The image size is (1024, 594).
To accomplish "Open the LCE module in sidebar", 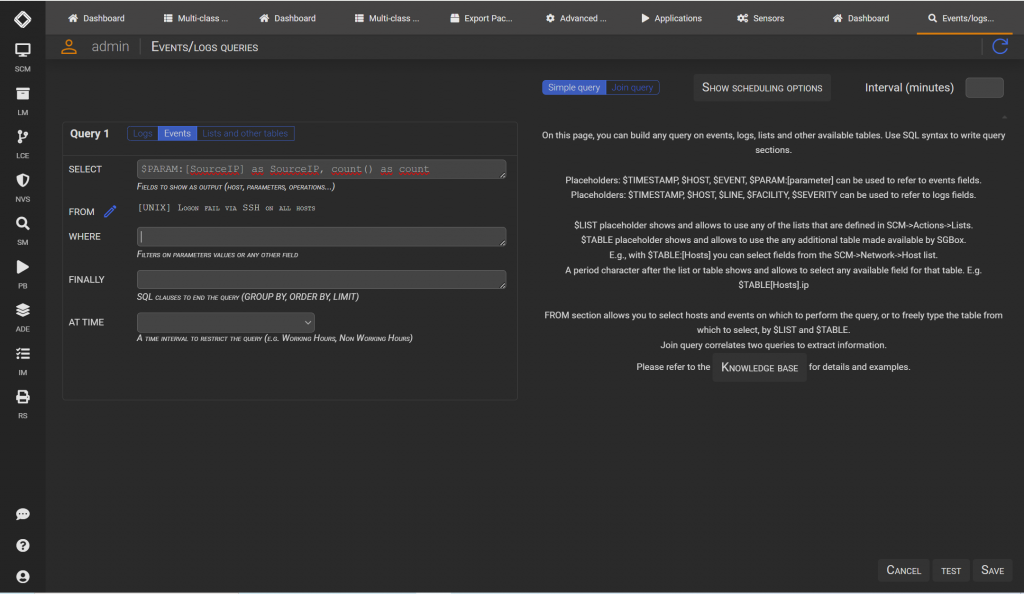I will [x=22, y=144].
